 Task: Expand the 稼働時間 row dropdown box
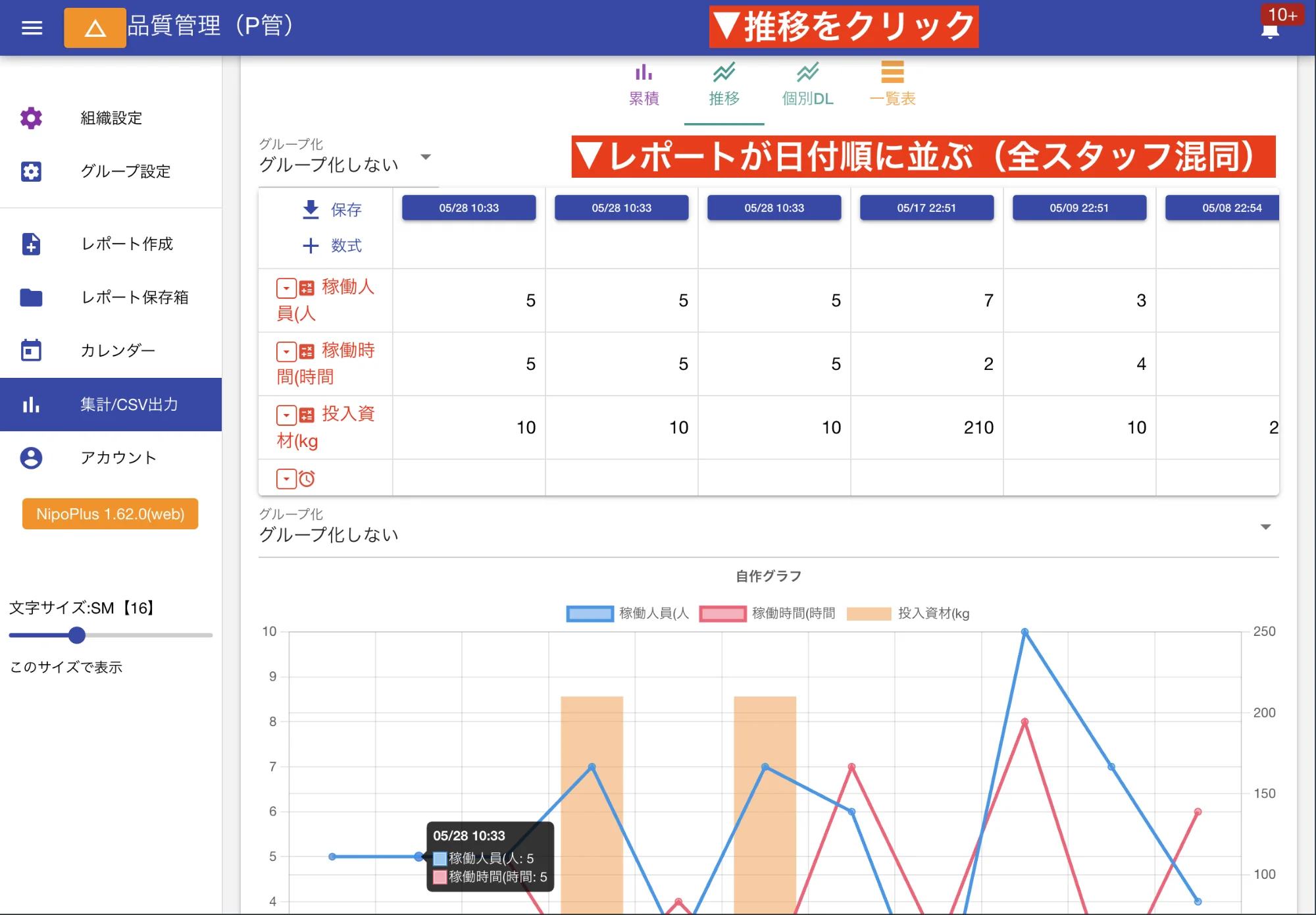coord(286,352)
